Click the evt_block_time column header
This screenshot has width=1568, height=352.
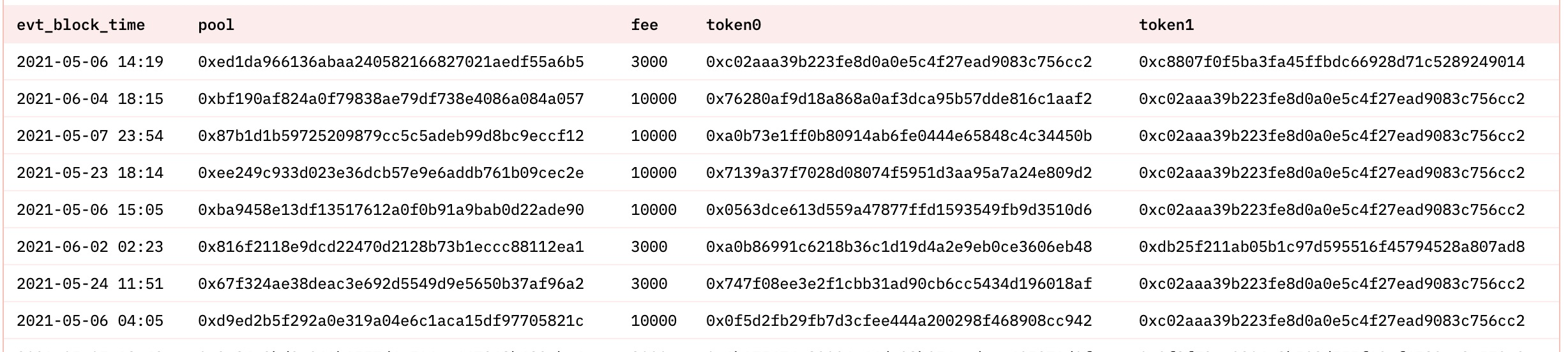pos(80,25)
